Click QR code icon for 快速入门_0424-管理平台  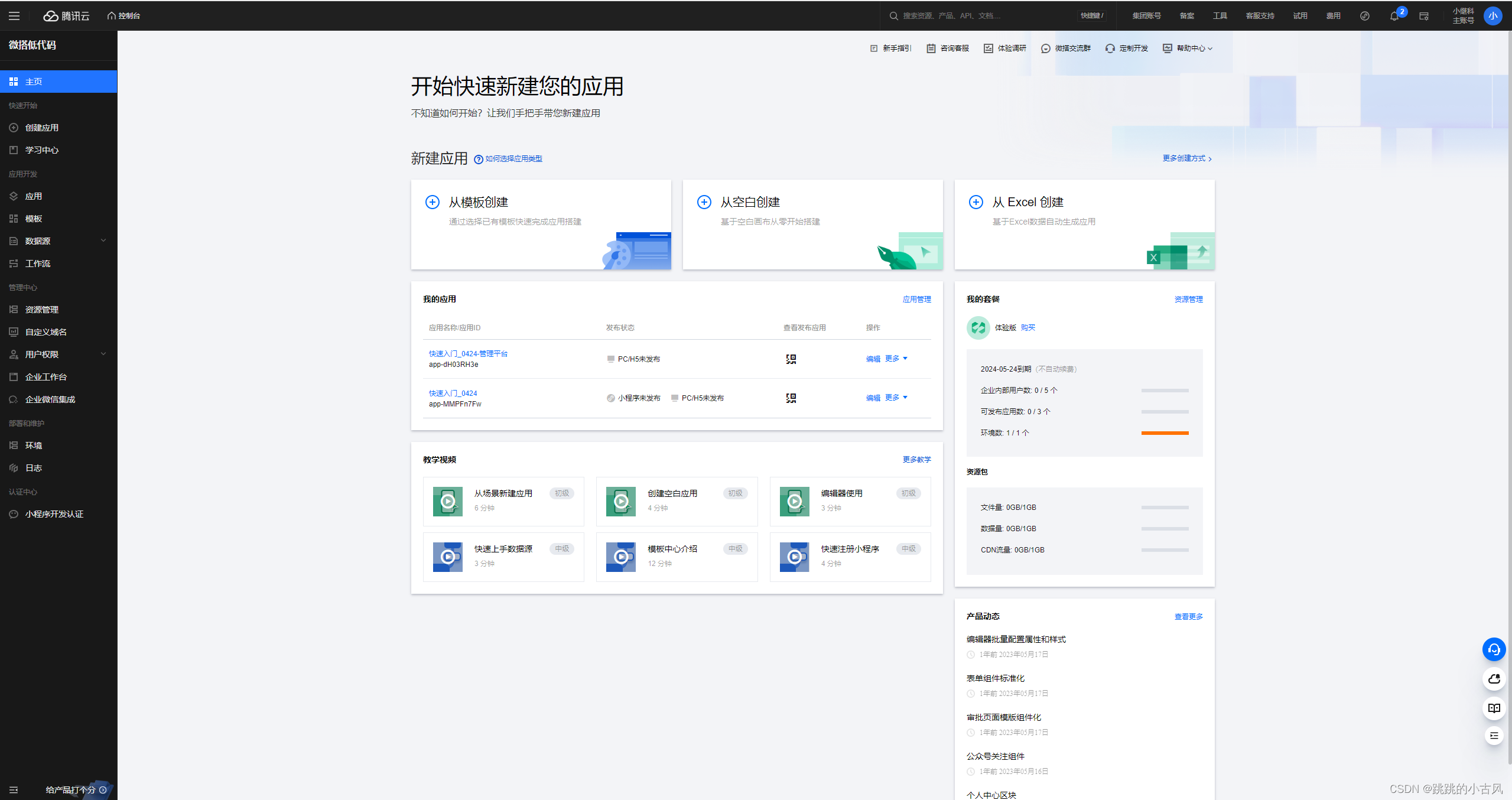[791, 359]
